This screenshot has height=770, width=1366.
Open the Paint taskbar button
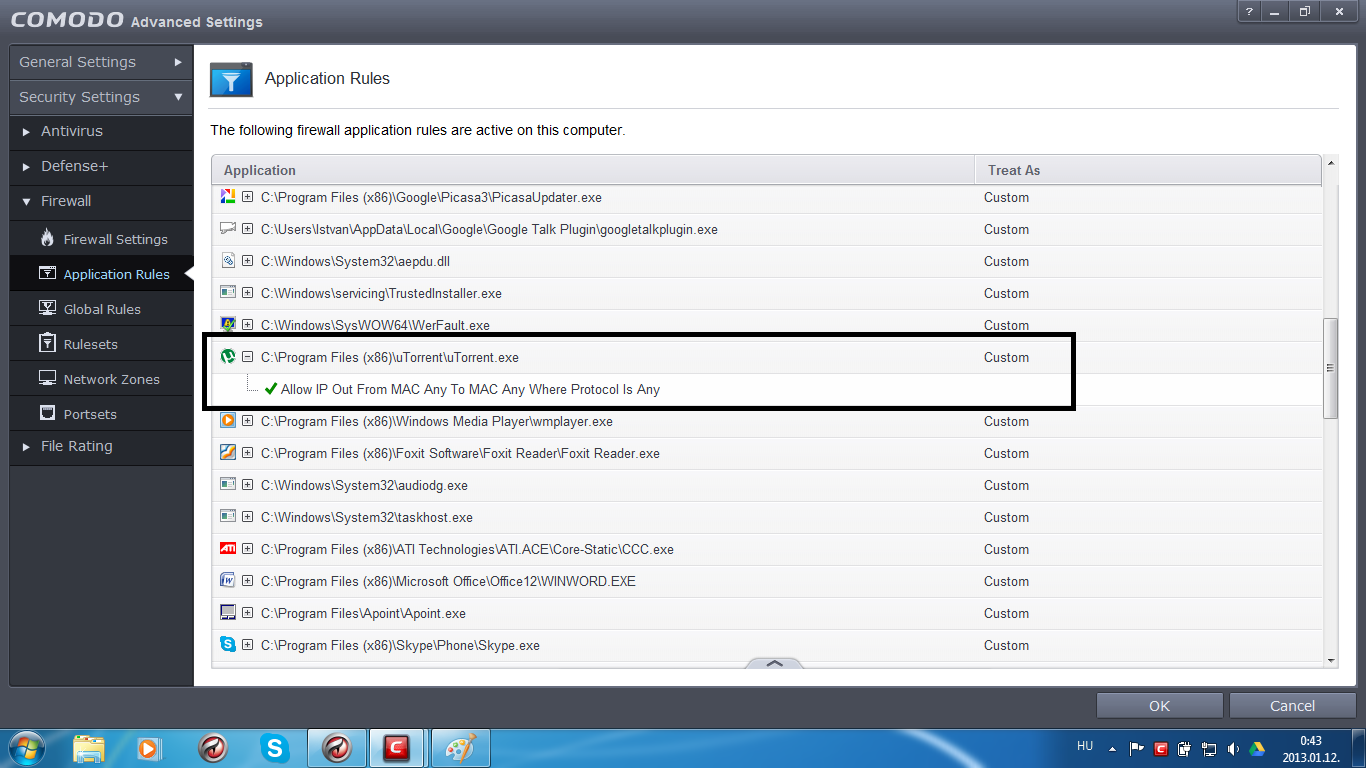pyautogui.click(x=459, y=748)
